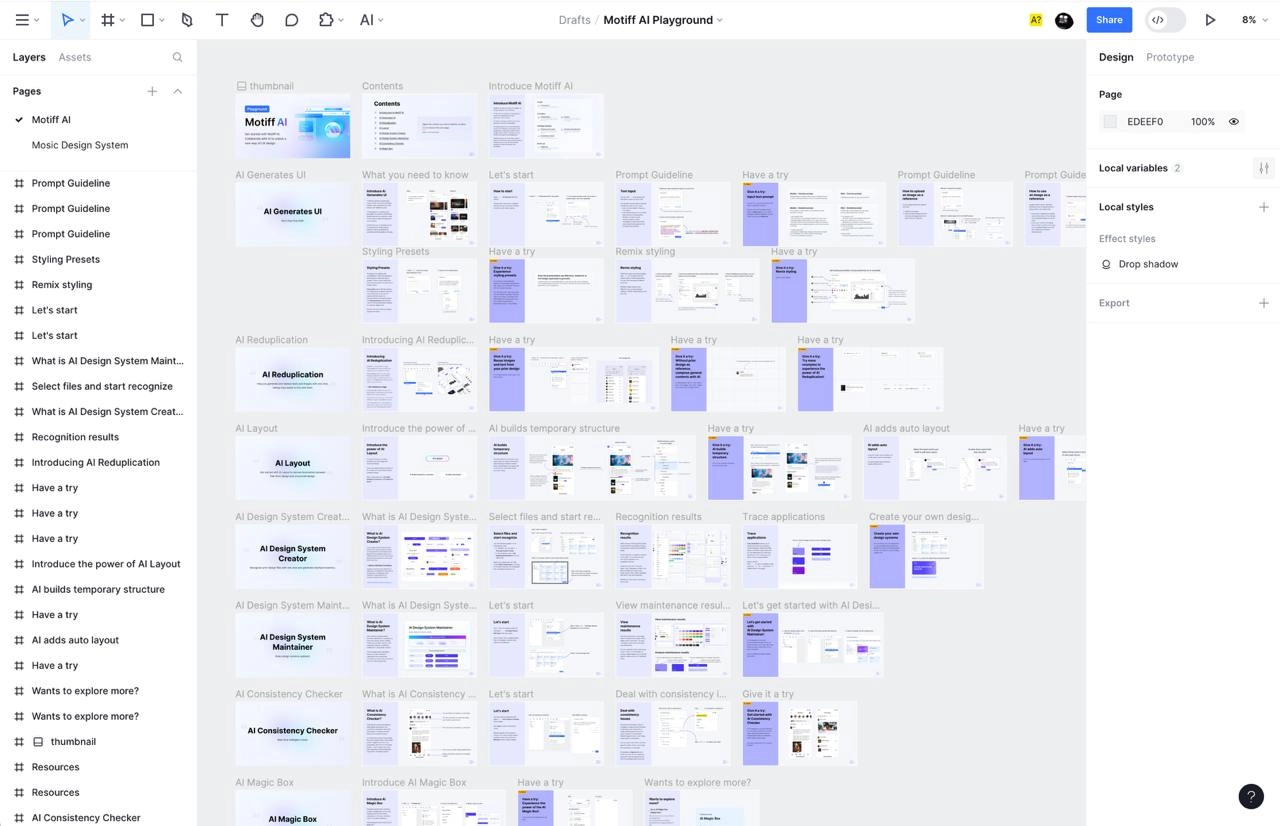Screen dimensions: 1280x826
Task: Switch to the Design tab
Action: (1116, 57)
